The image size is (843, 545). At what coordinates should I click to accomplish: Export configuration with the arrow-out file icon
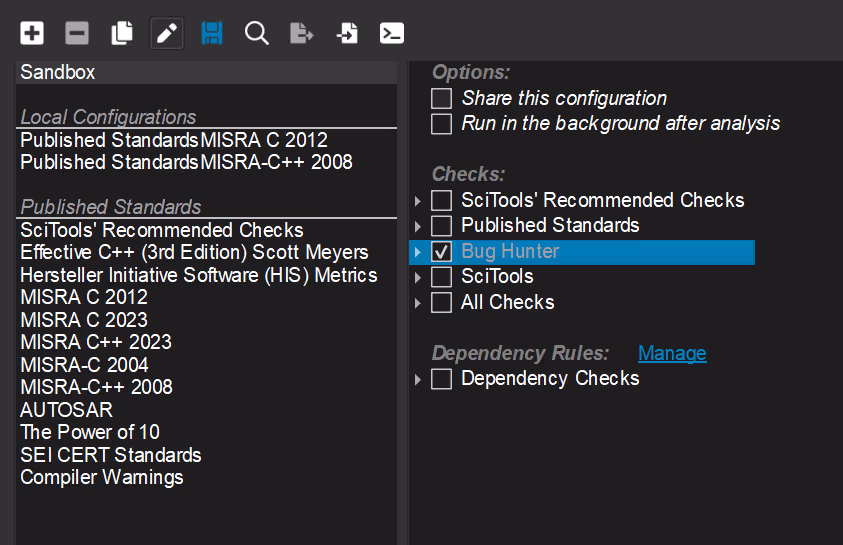pos(302,33)
